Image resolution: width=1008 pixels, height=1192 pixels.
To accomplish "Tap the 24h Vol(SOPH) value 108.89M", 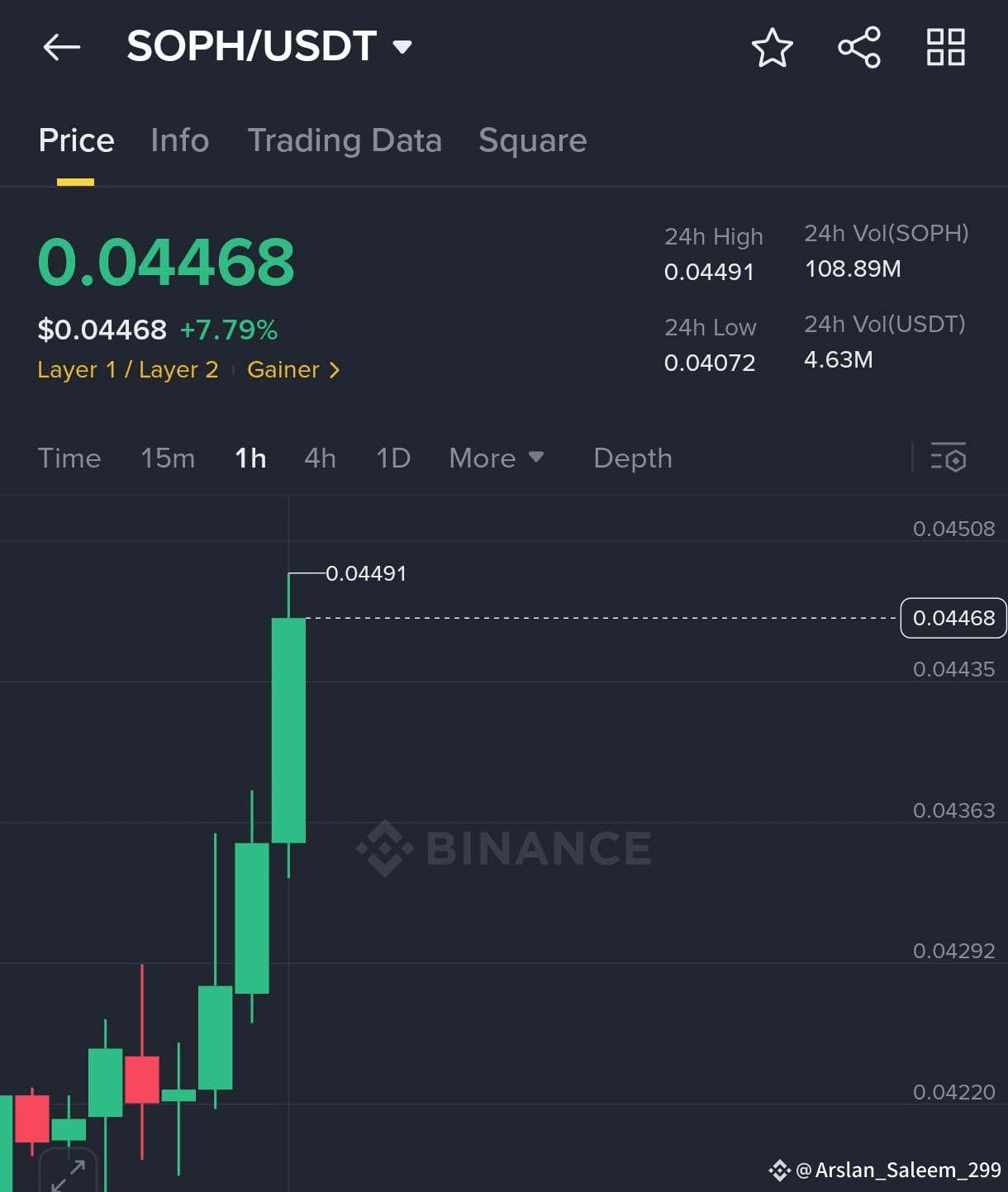I will pos(853,268).
